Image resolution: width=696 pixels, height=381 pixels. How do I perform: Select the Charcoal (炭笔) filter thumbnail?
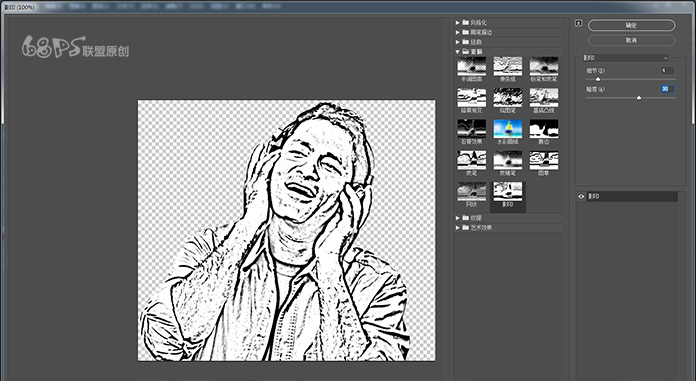click(x=471, y=160)
